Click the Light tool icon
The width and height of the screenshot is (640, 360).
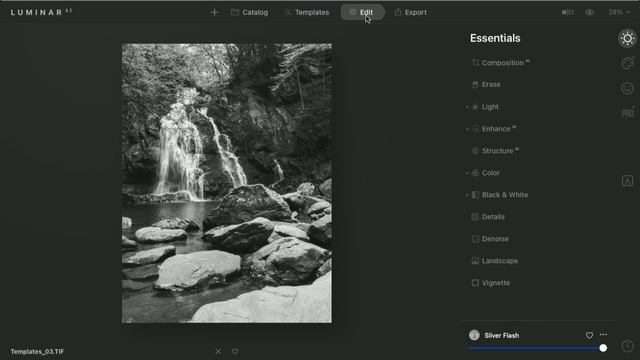click(x=475, y=107)
